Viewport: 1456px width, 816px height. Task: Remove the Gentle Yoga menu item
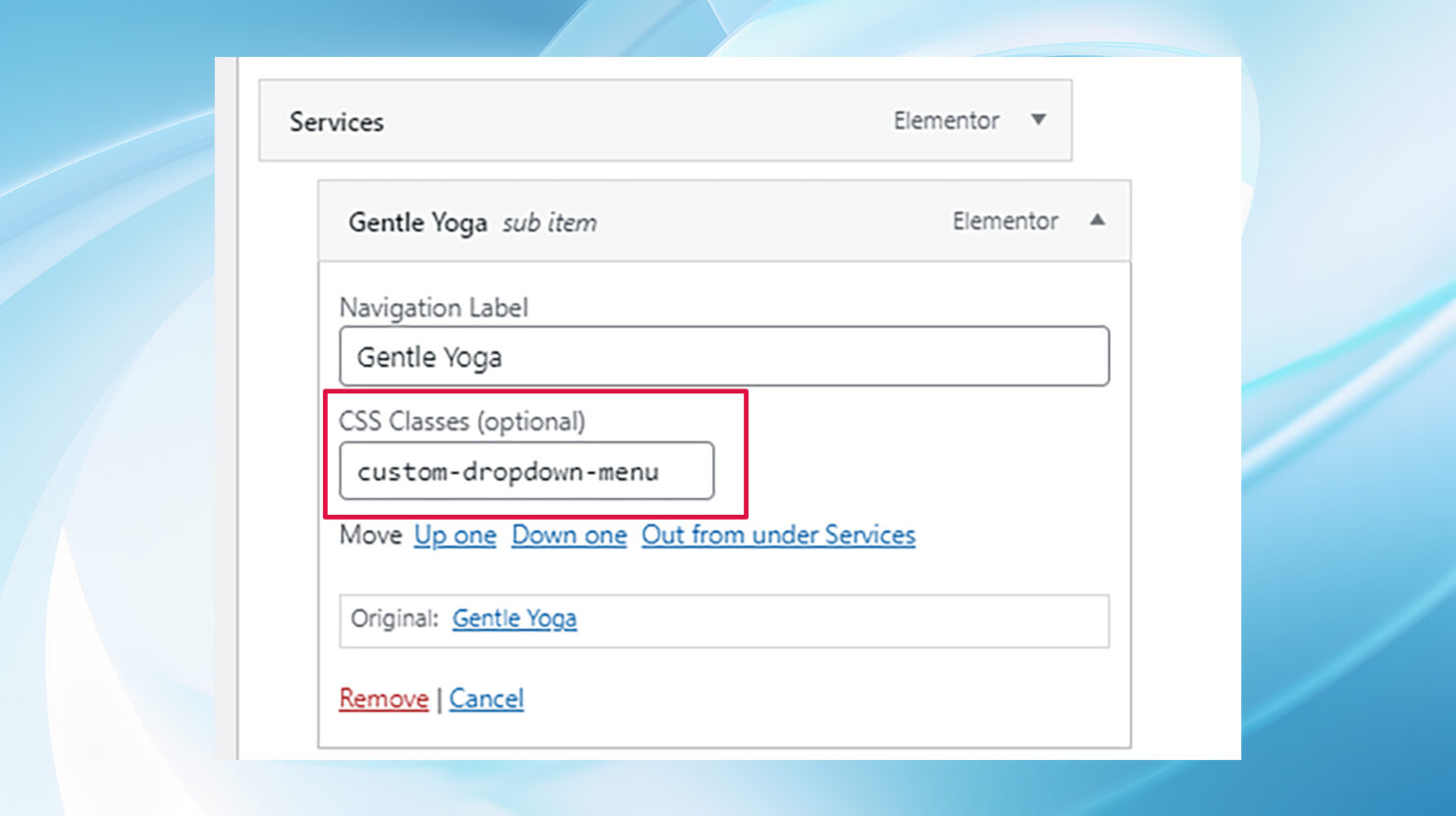tap(383, 698)
